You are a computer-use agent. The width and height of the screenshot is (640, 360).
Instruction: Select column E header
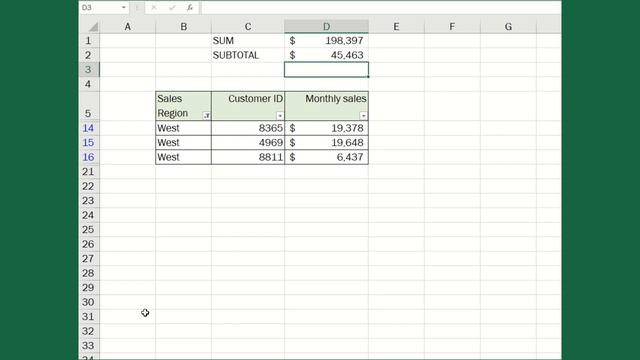pyautogui.click(x=396, y=27)
